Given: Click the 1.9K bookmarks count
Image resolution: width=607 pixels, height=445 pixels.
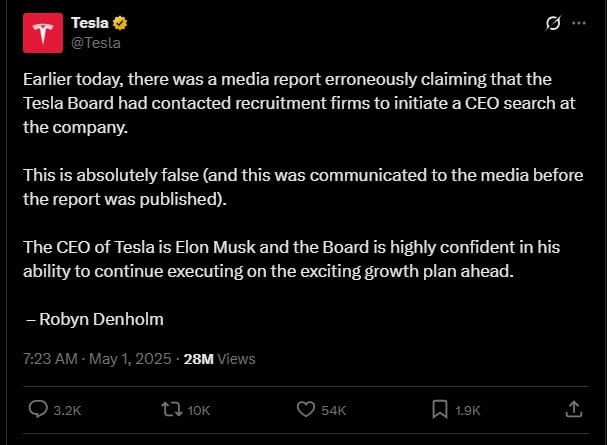Looking at the screenshot, I should tap(468, 410).
